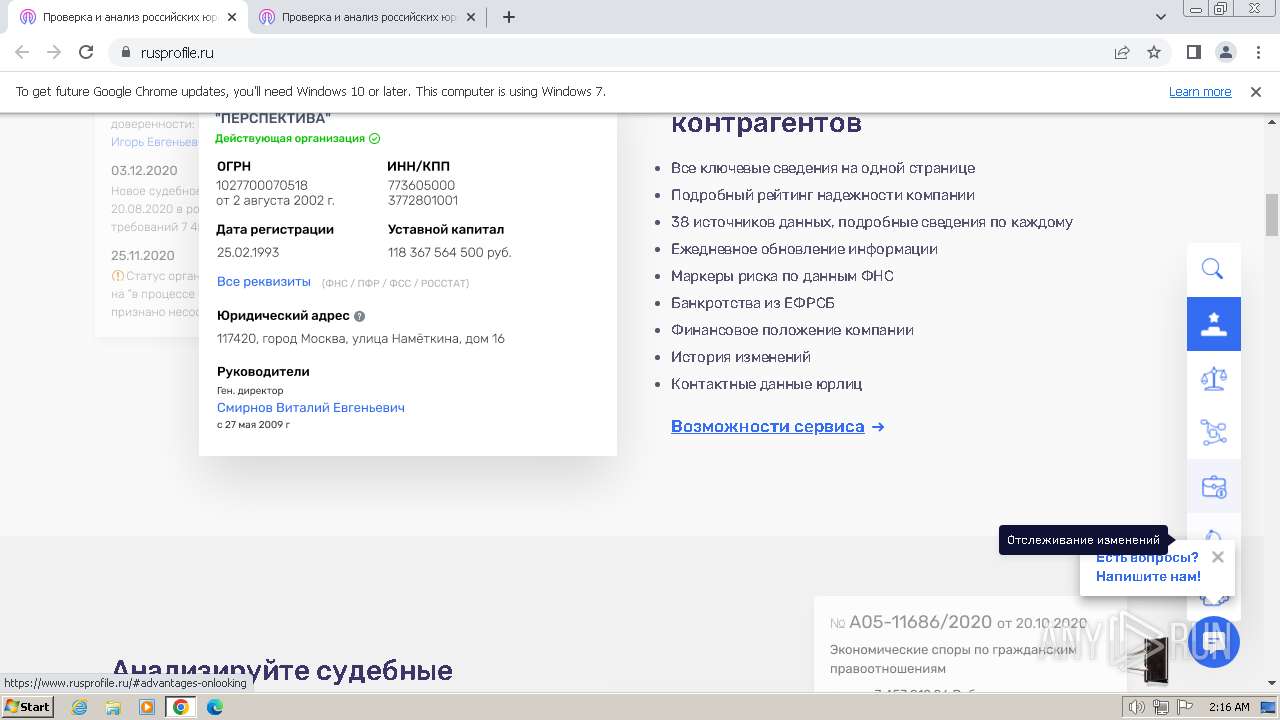Select the capital value 118 367 564 500 руб.
Screen dimensions: 1280x720
[x=450, y=253]
